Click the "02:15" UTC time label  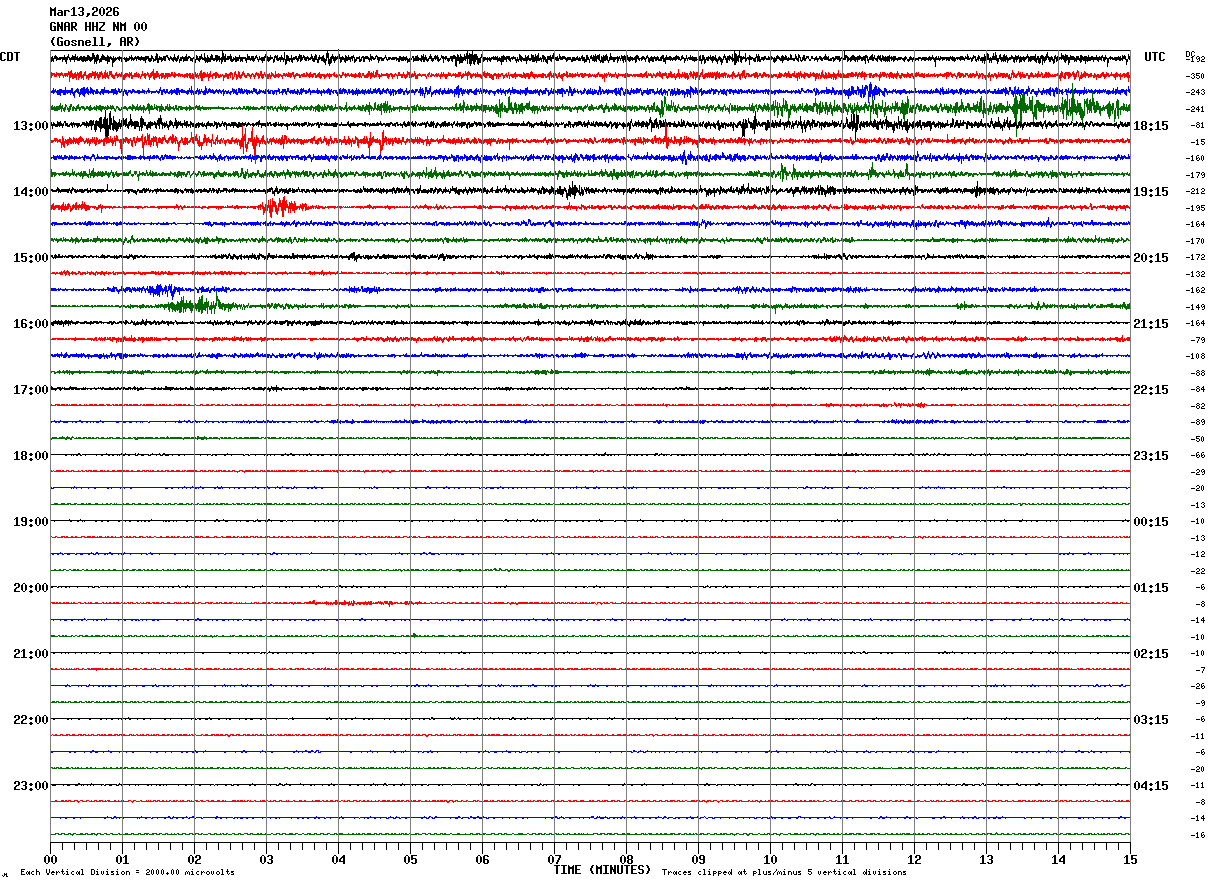[x=1150, y=654]
